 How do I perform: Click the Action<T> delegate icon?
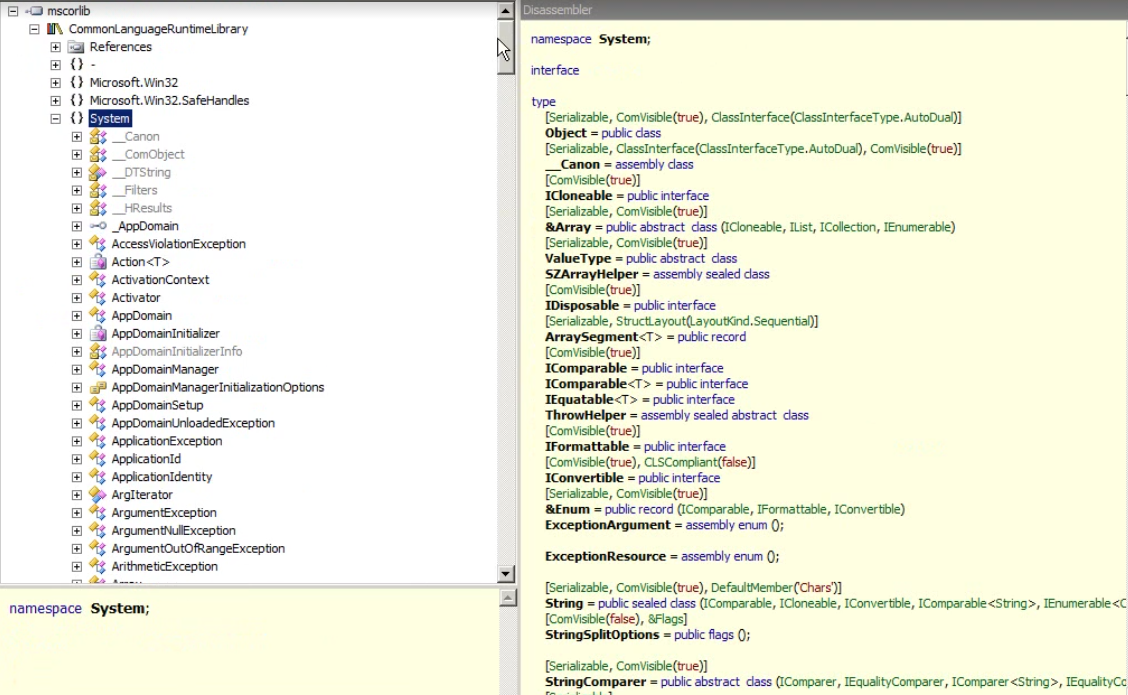[x=98, y=262]
